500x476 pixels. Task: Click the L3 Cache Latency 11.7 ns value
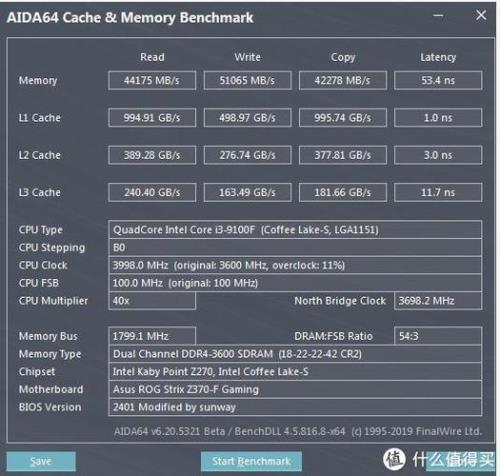point(438,192)
